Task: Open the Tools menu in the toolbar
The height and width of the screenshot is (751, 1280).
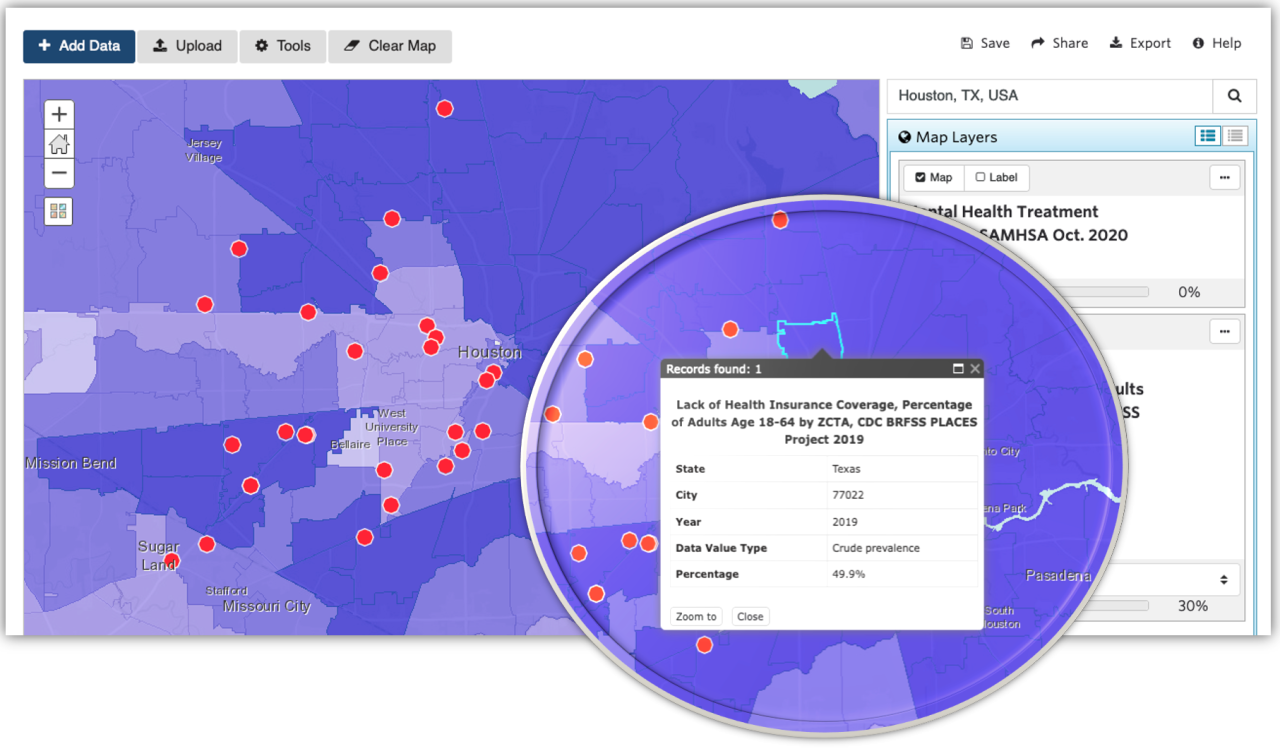Action: click(x=282, y=46)
